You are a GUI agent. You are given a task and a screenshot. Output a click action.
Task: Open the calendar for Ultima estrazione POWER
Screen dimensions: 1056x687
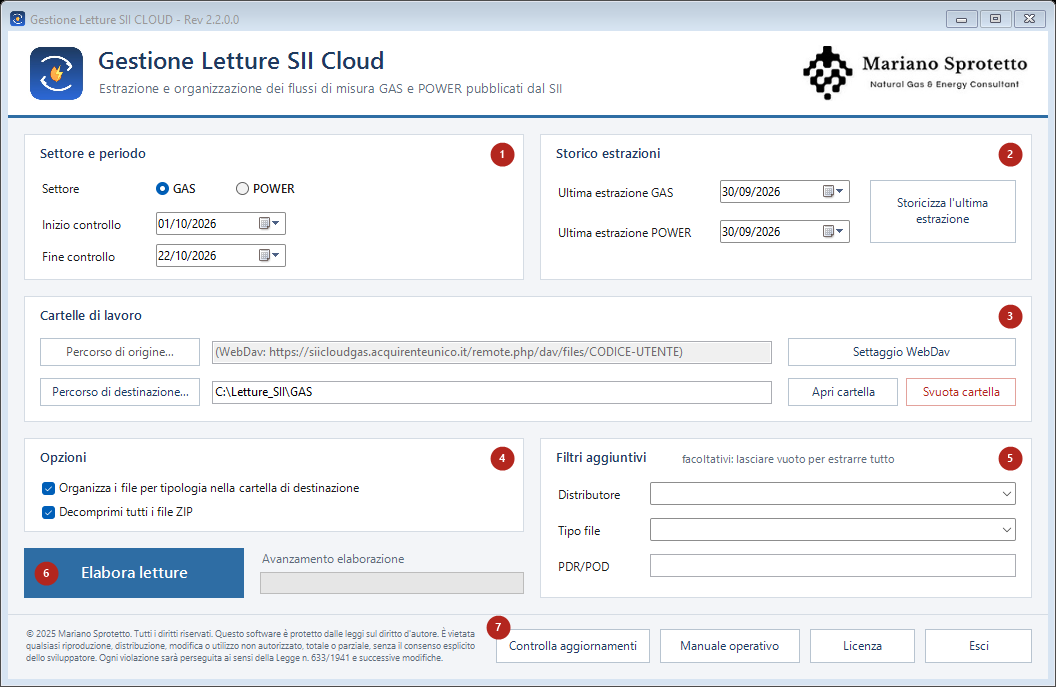pyautogui.click(x=833, y=232)
